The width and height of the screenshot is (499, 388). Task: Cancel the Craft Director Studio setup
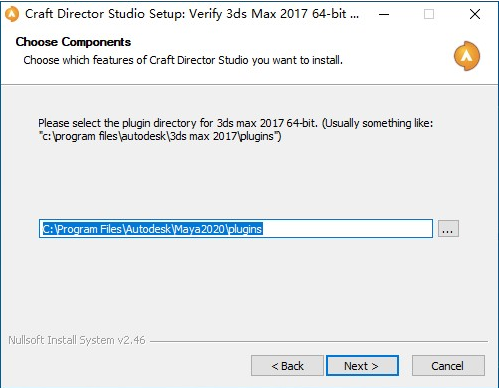(448, 366)
